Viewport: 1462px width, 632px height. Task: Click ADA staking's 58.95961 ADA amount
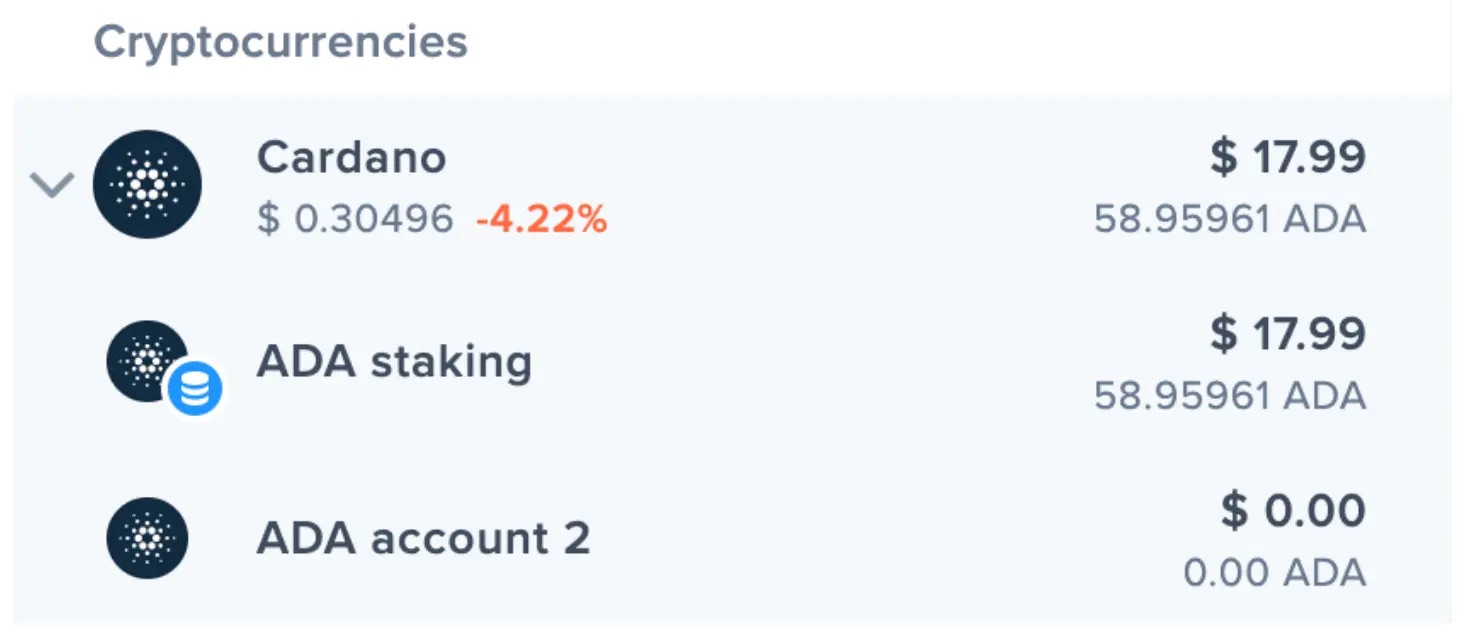tap(1230, 396)
